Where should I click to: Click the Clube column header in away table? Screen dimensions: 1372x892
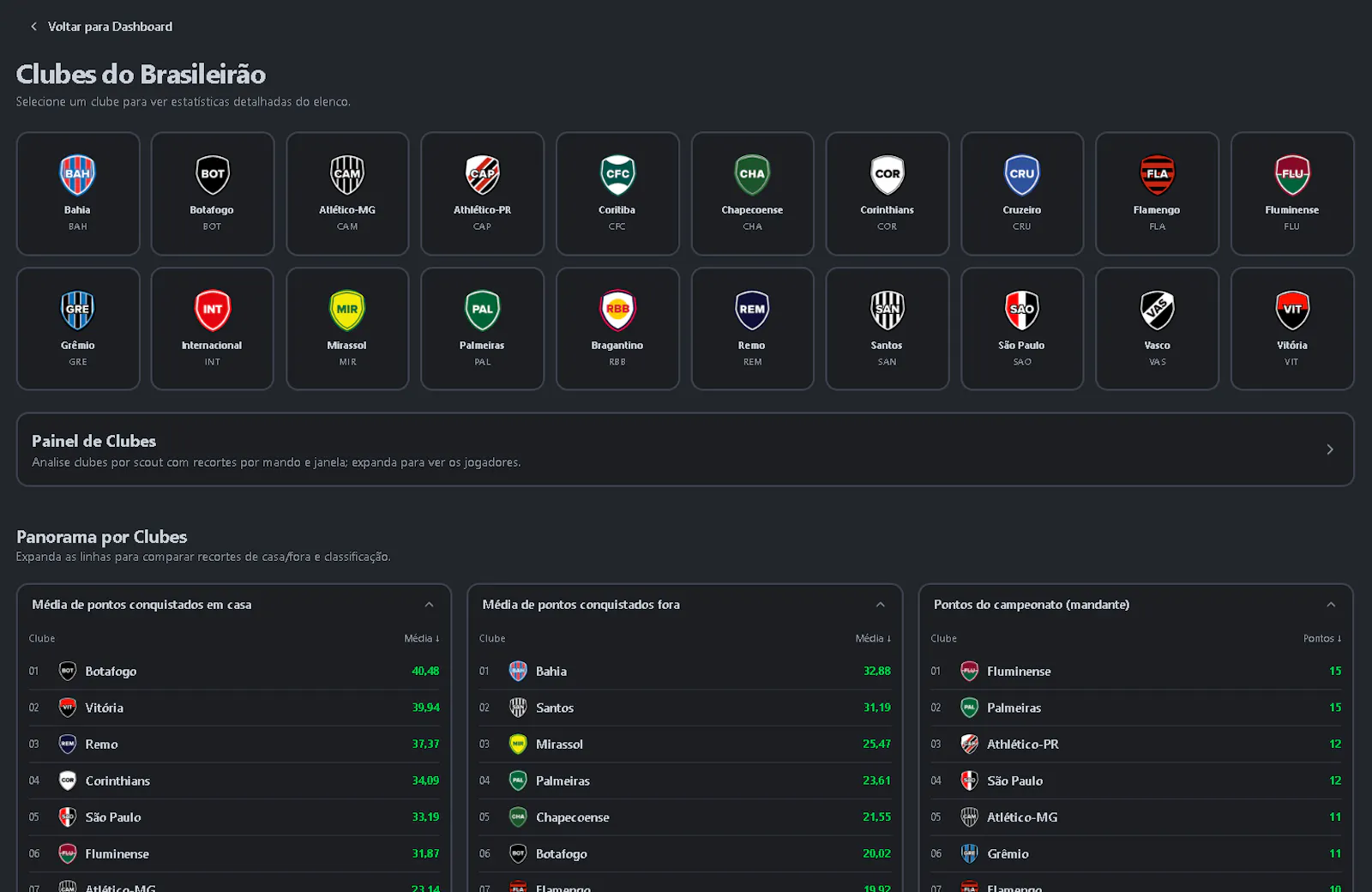pyautogui.click(x=492, y=638)
